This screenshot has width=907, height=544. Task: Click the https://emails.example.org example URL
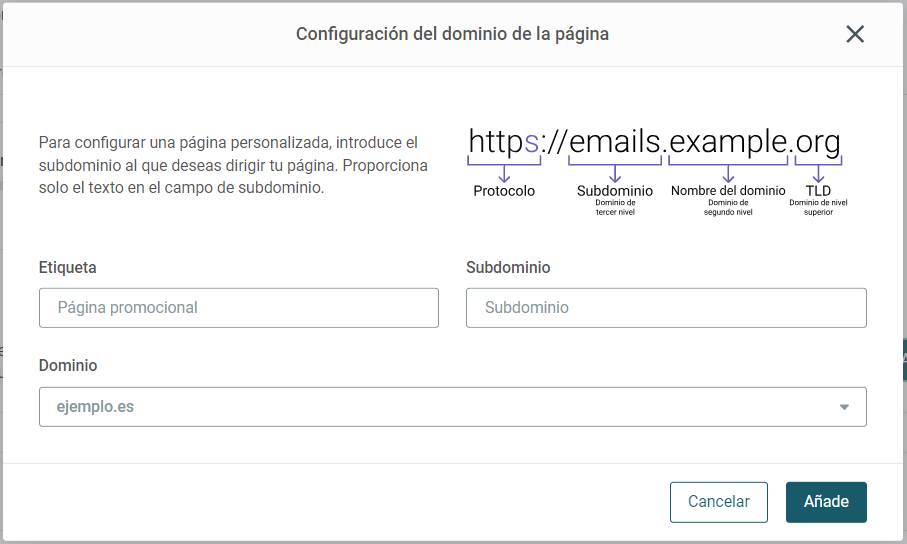point(654,141)
